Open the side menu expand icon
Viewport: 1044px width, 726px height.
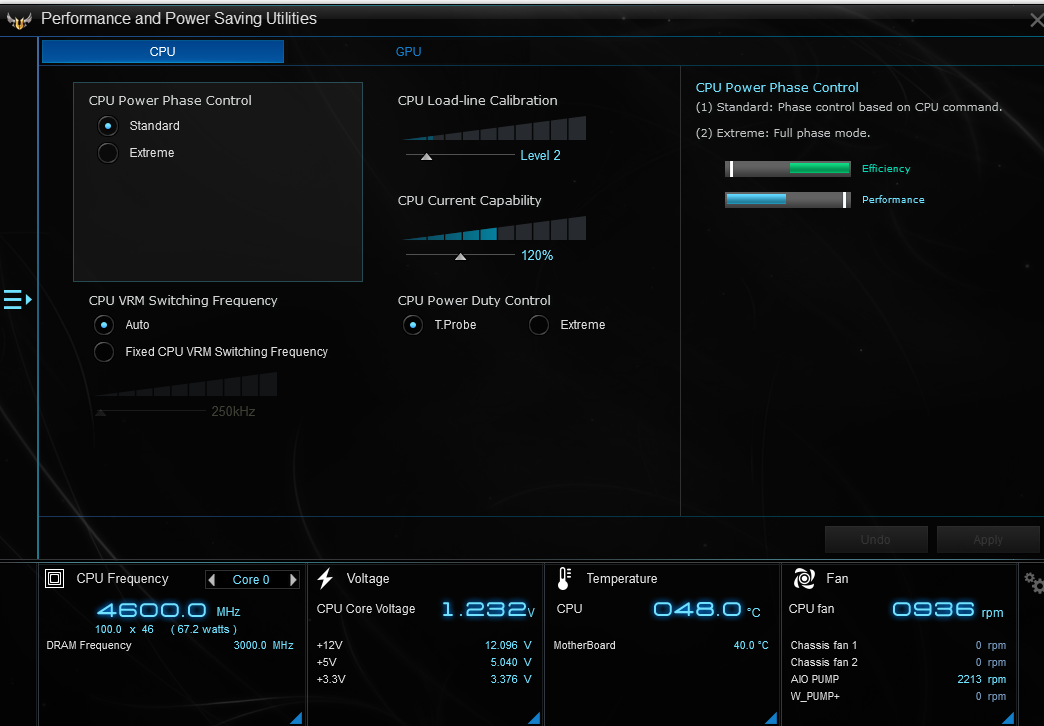click(x=17, y=300)
